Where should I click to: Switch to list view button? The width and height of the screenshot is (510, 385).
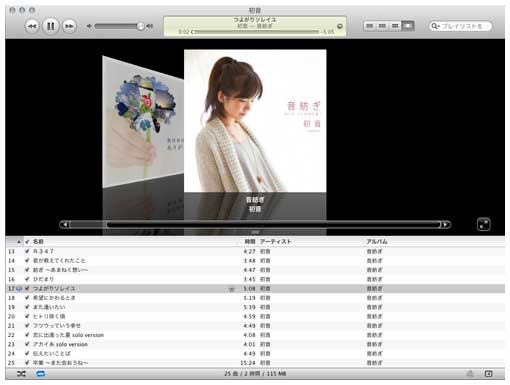point(370,26)
